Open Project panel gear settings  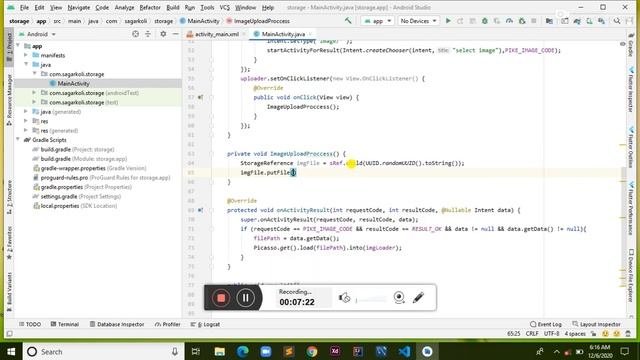pyautogui.click(x=163, y=34)
